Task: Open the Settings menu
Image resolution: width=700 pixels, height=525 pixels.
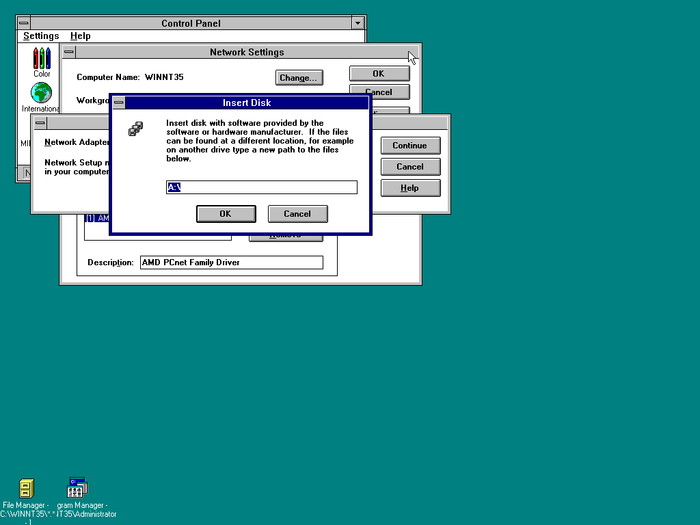Action: pos(41,36)
